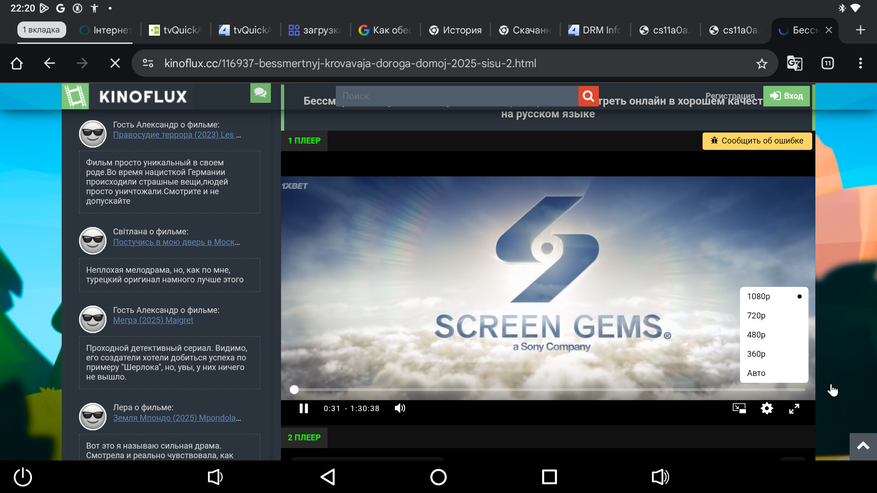This screenshot has height=493, width=877.
Task: Bookmark this page with star icon
Action: click(x=762, y=64)
